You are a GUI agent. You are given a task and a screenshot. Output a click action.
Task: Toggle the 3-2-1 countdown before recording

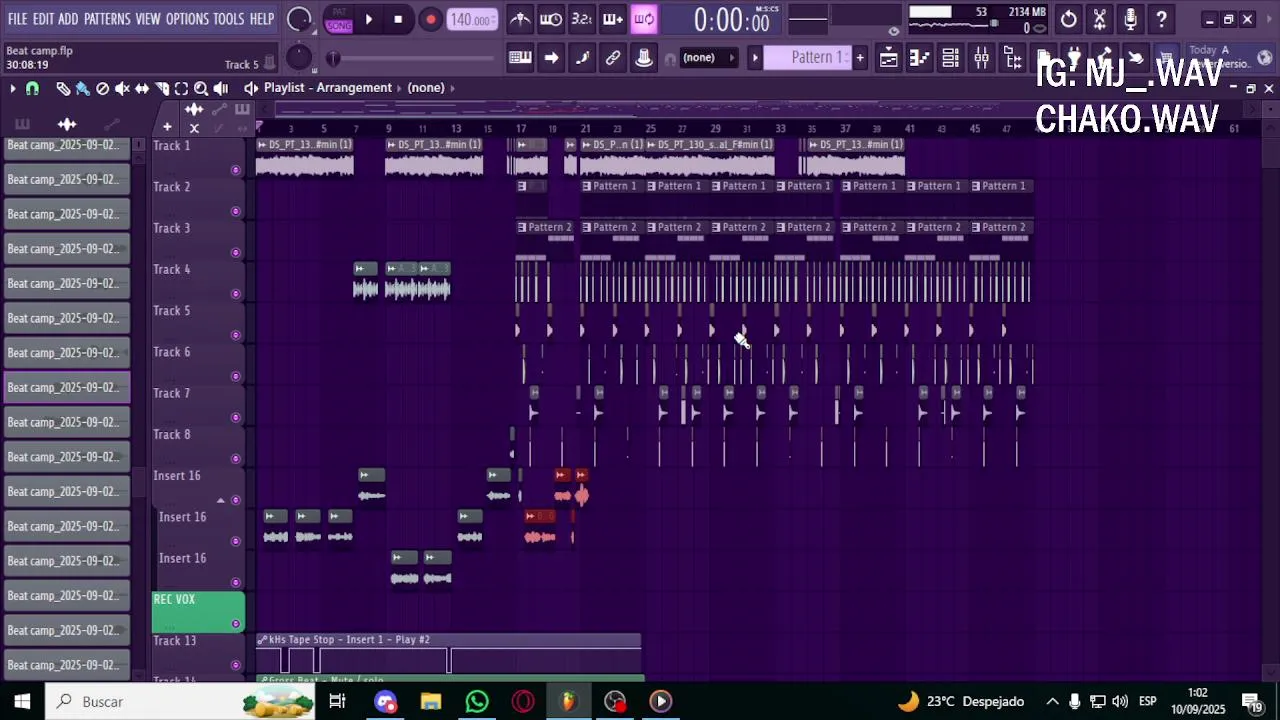(x=582, y=19)
